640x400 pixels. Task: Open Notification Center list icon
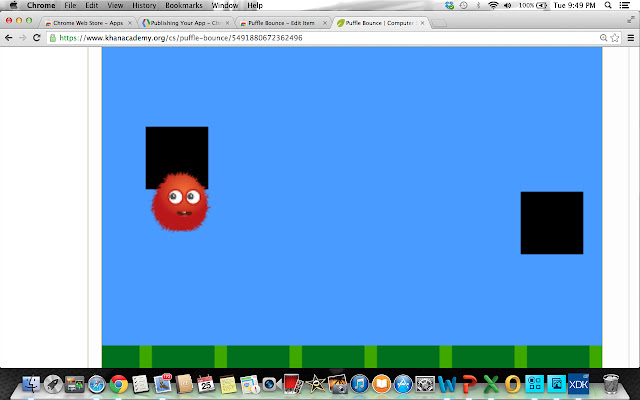pos(624,5)
